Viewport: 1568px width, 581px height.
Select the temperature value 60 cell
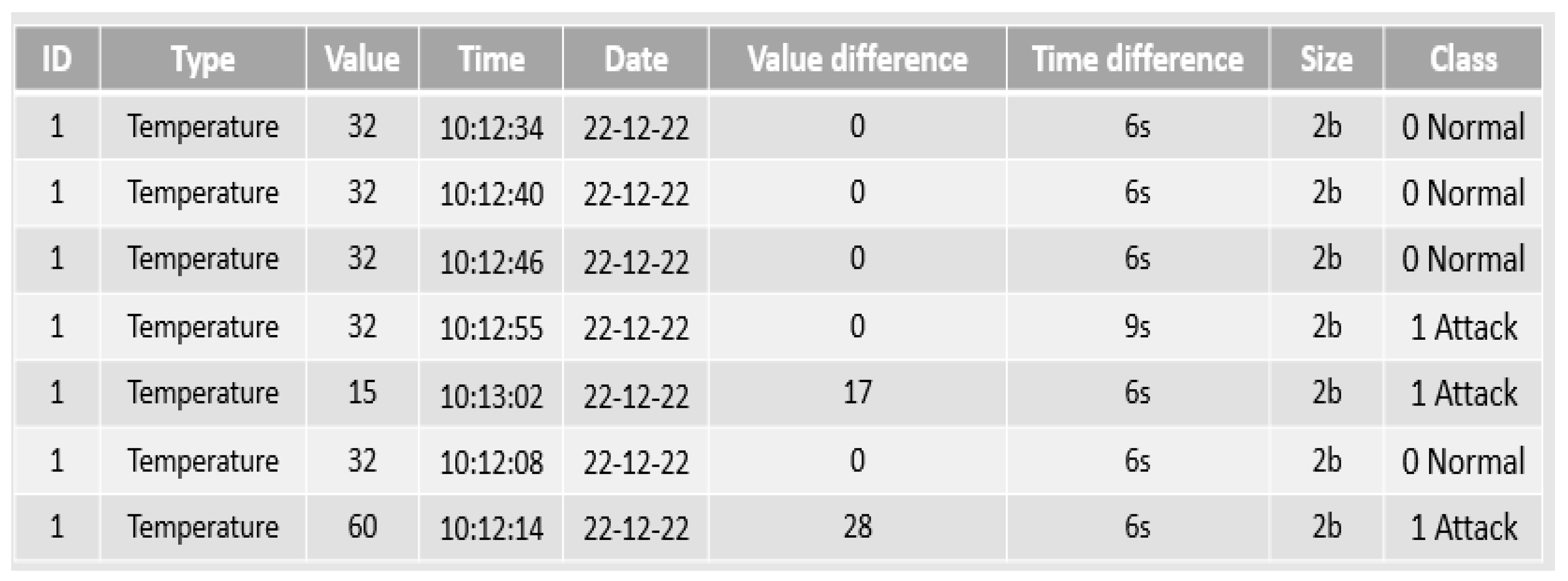362,526
